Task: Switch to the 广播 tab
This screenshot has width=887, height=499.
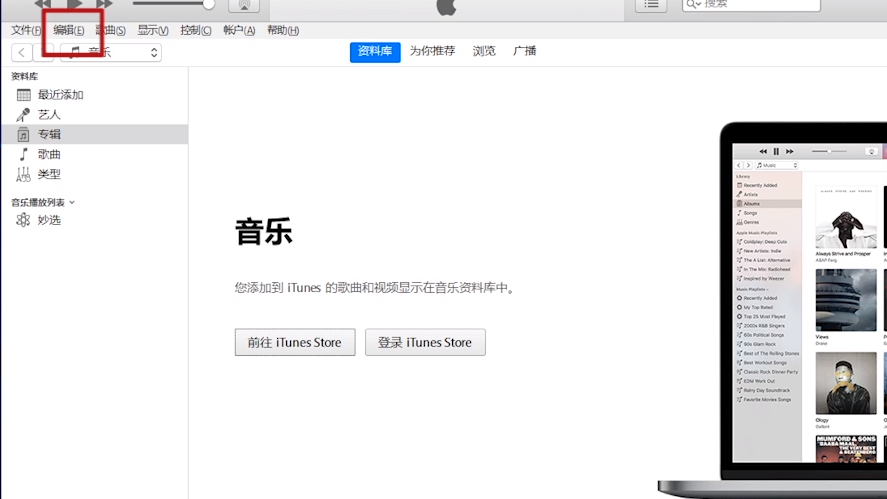Action: [x=524, y=51]
